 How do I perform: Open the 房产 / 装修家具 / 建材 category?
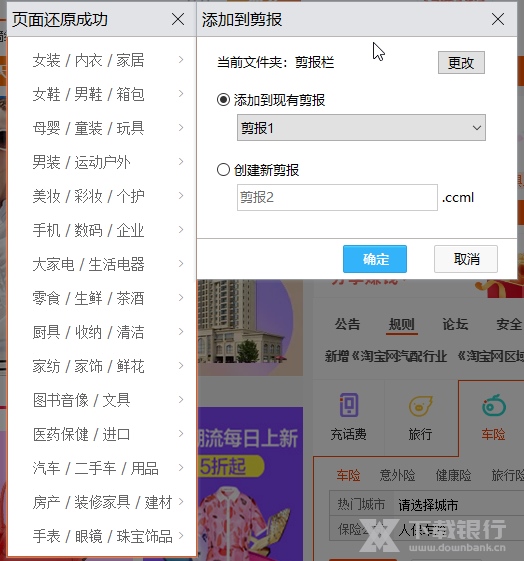coord(102,502)
